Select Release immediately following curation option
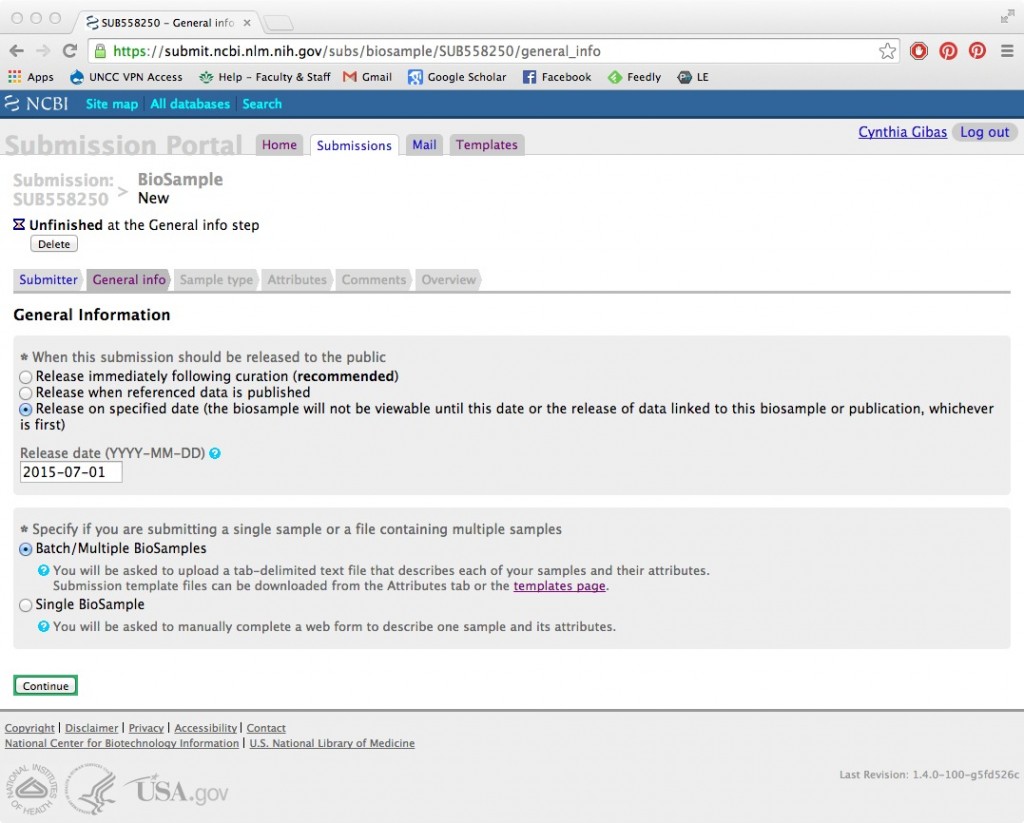This screenshot has height=823, width=1024. [26, 377]
